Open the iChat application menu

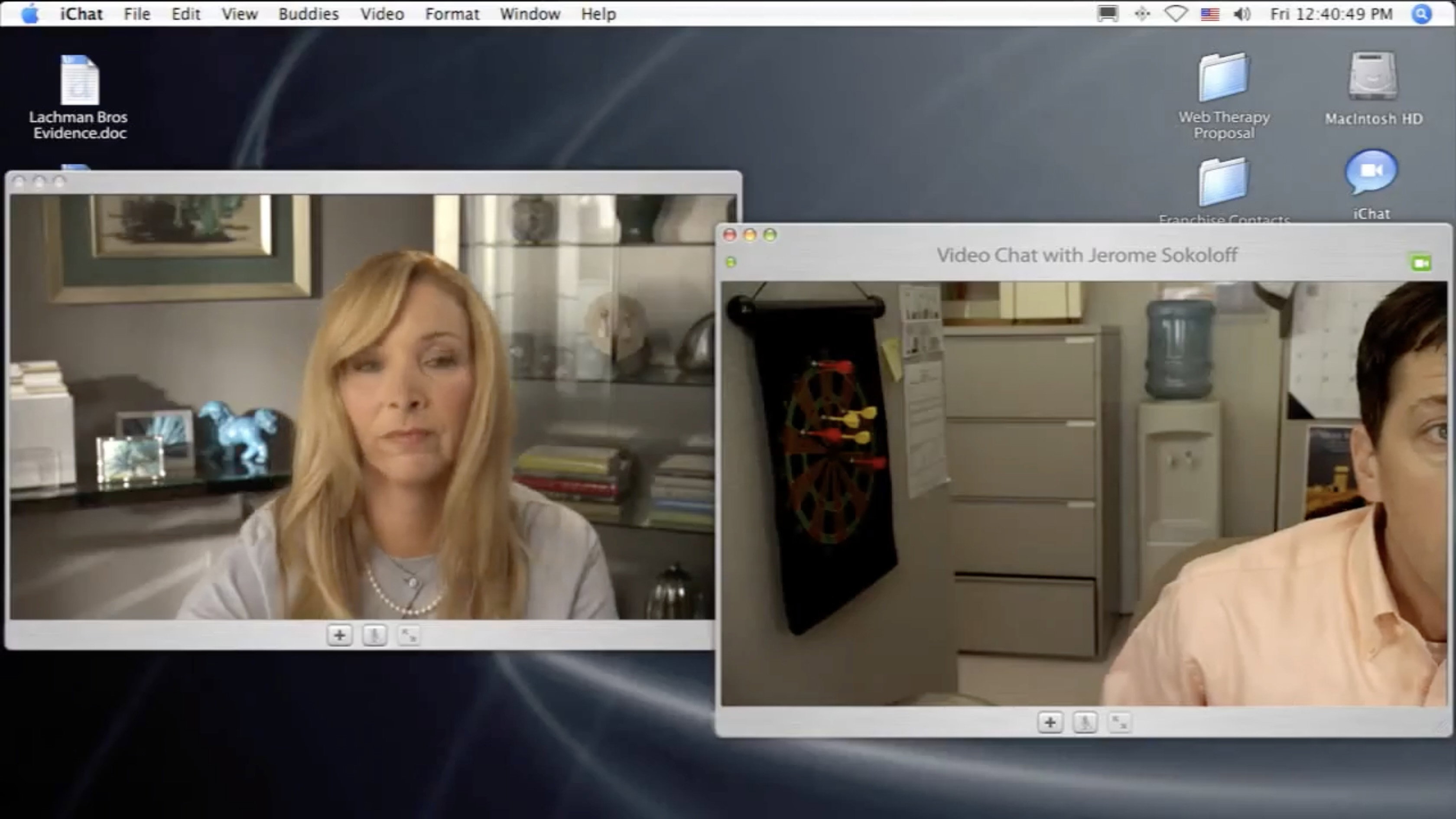tap(81, 13)
